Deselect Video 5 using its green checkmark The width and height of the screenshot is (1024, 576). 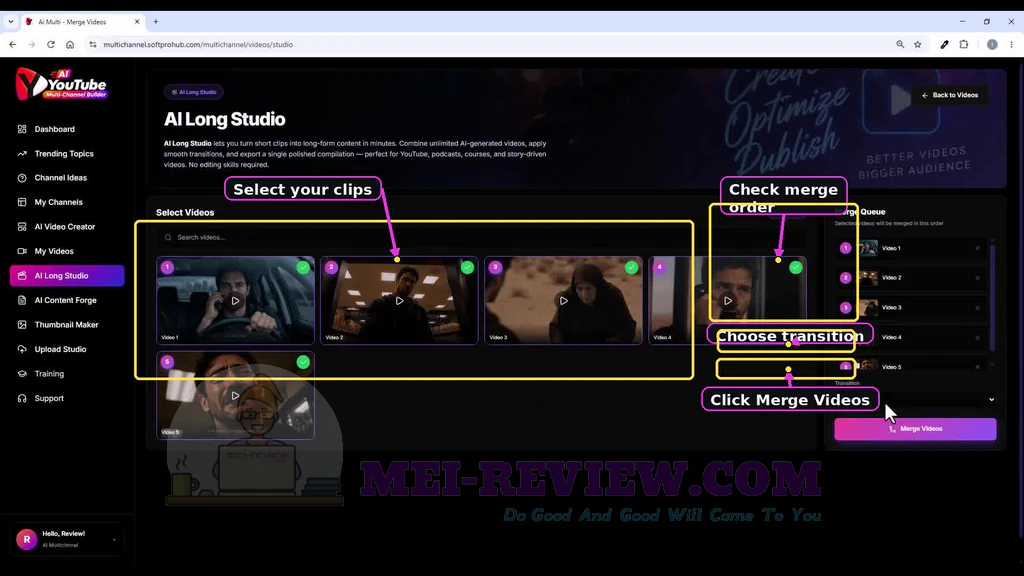(x=303, y=362)
